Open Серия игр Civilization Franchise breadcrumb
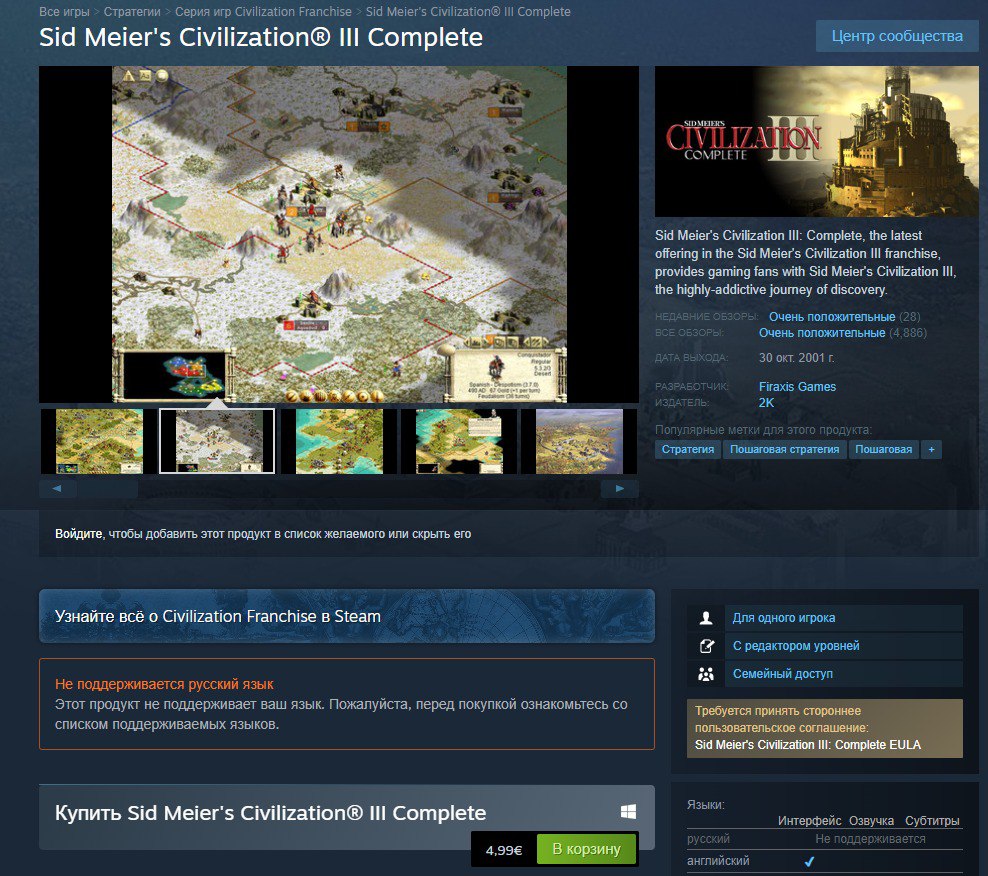 263,11
